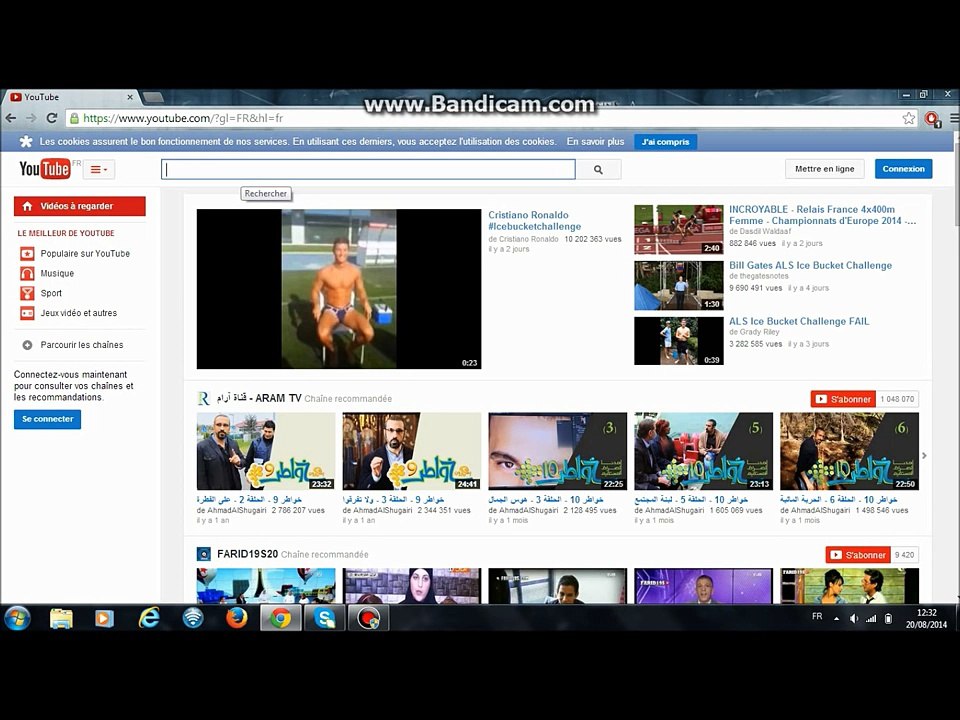Click the Sport trophy icon
Screen dimensions: 960x720
tap(27, 293)
